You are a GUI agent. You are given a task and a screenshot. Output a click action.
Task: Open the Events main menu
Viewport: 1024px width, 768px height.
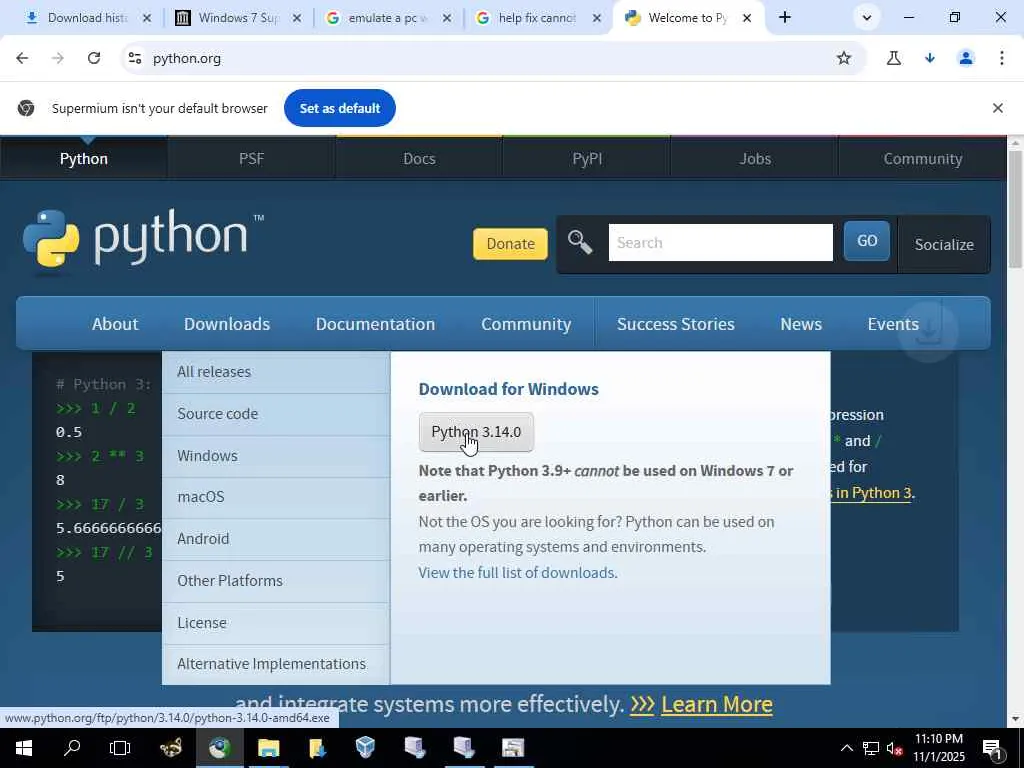point(893,324)
